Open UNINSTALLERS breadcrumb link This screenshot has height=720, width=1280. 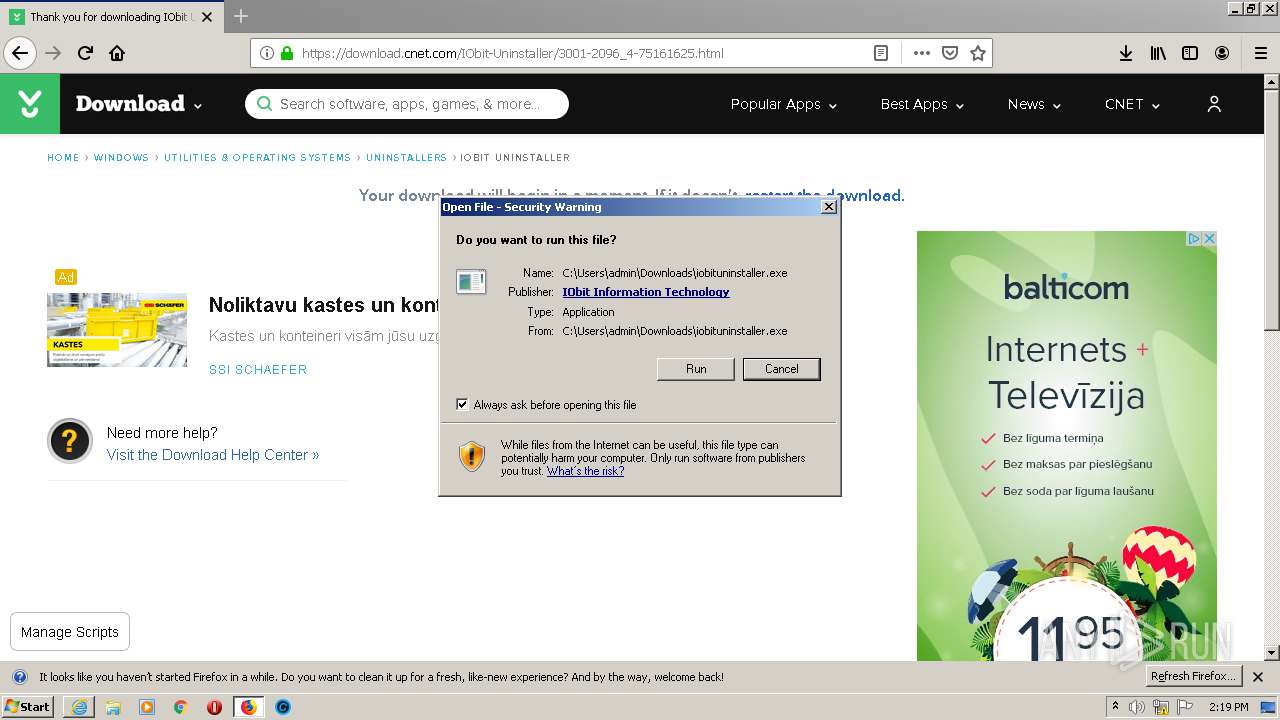tap(406, 157)
